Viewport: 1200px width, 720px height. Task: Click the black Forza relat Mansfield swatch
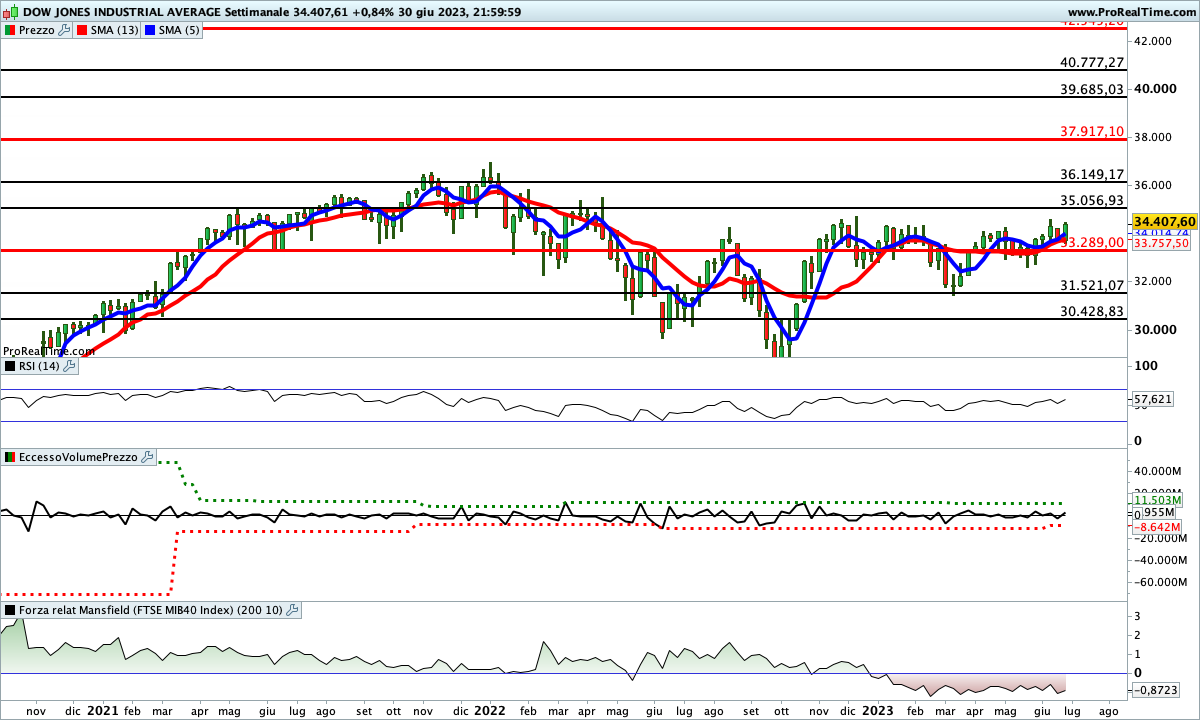(x=10, y=609)
